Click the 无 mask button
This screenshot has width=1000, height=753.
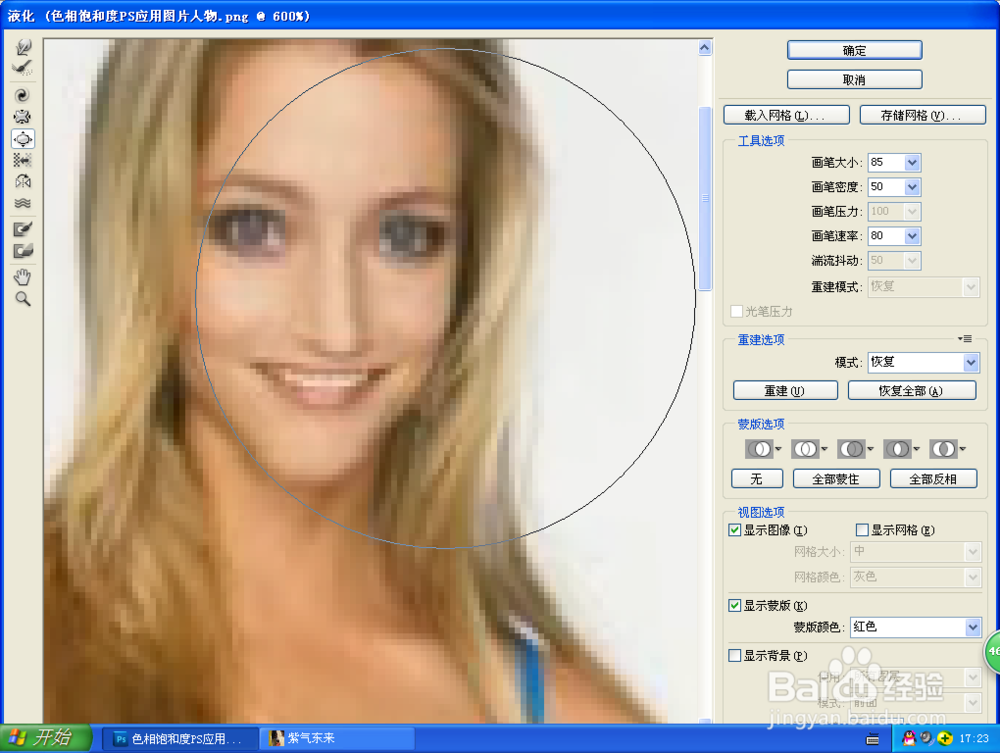(x=757, y=478)
